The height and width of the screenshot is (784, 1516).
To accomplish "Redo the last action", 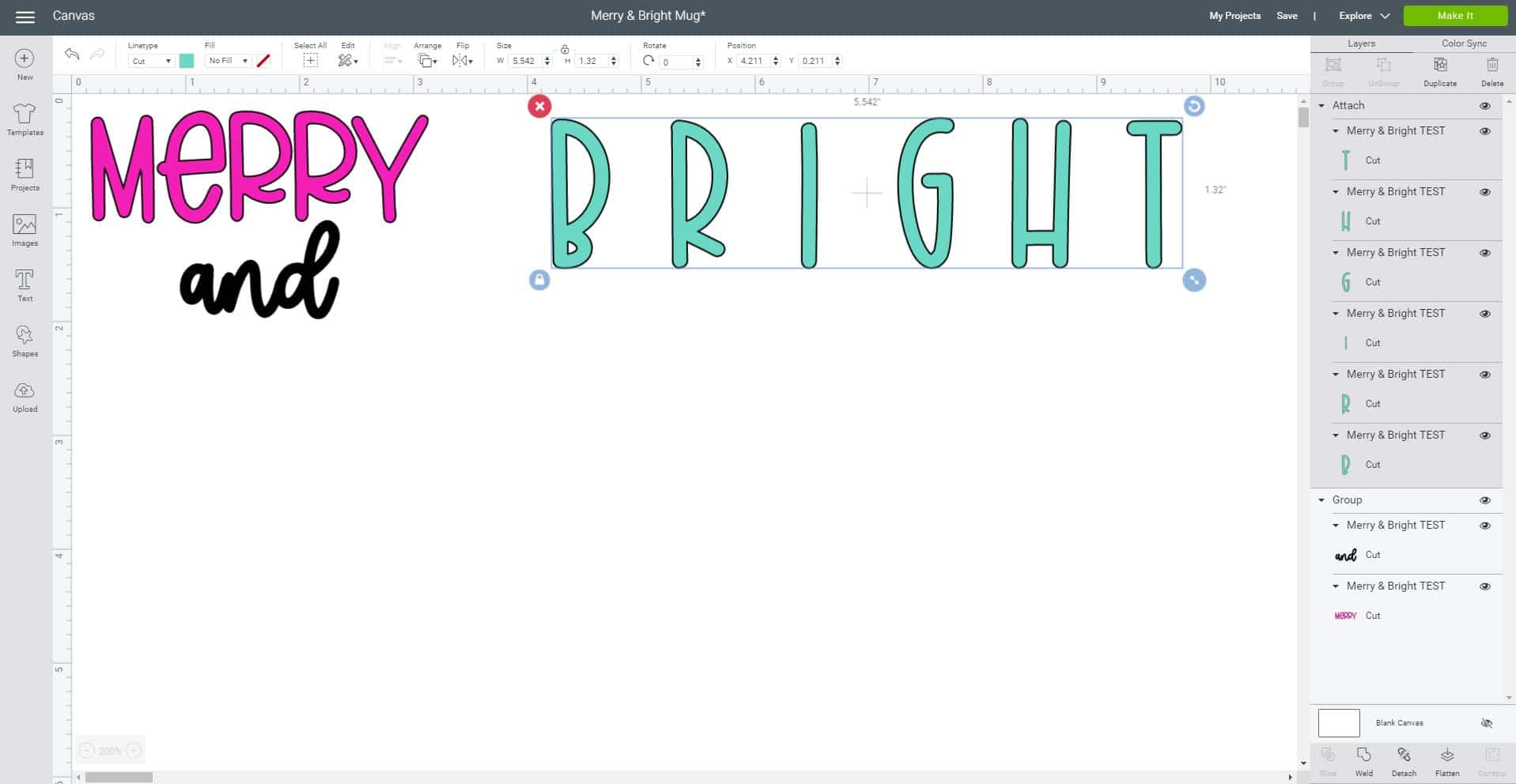I will click(97, 54).
